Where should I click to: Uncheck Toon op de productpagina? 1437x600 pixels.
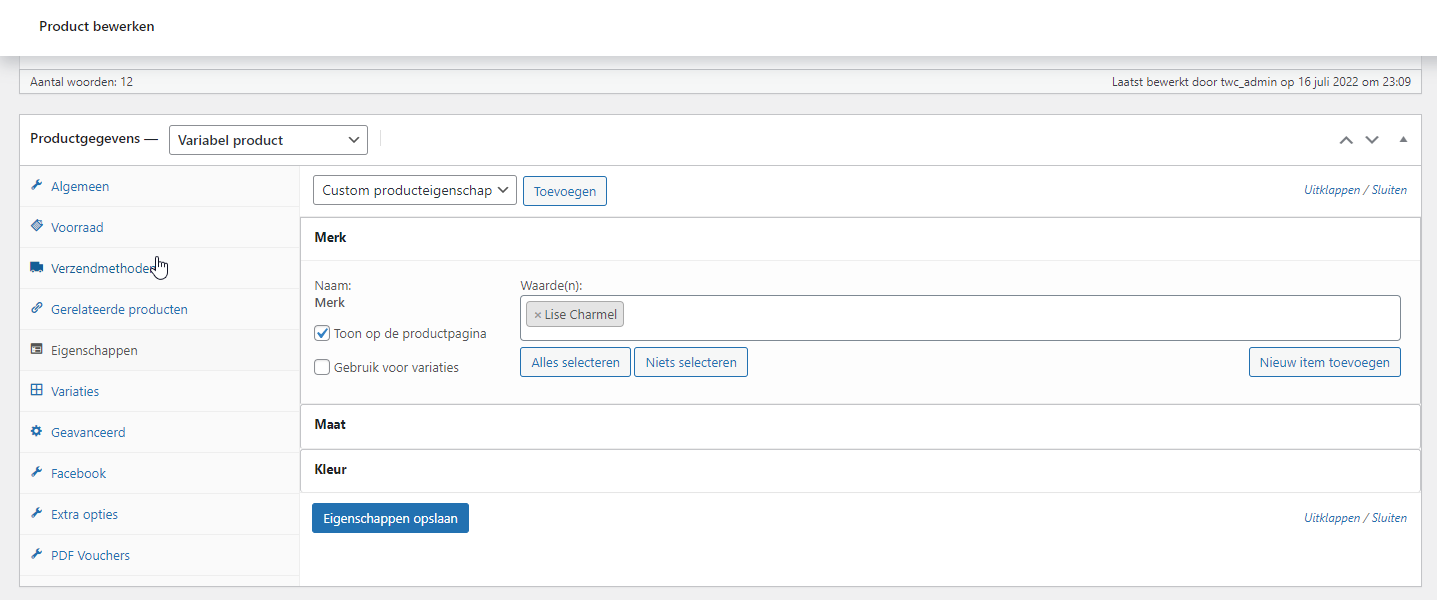pyautogui.click(x=322, y=333)
